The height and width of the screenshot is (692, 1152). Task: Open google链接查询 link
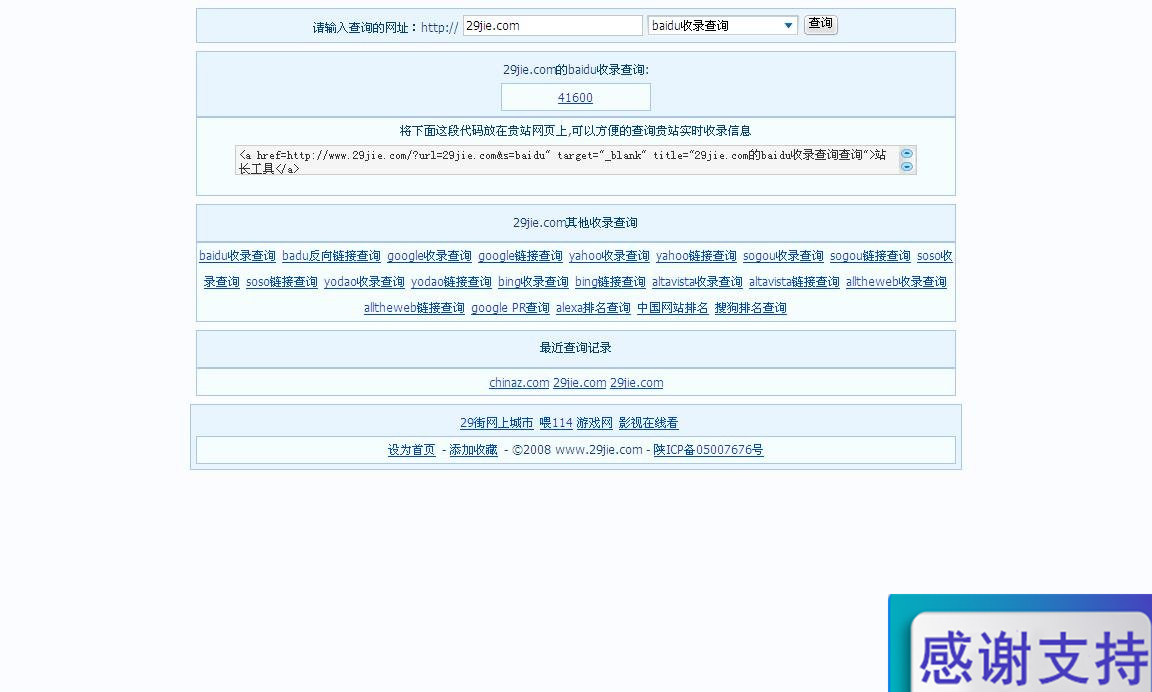[x=520, y=256]
